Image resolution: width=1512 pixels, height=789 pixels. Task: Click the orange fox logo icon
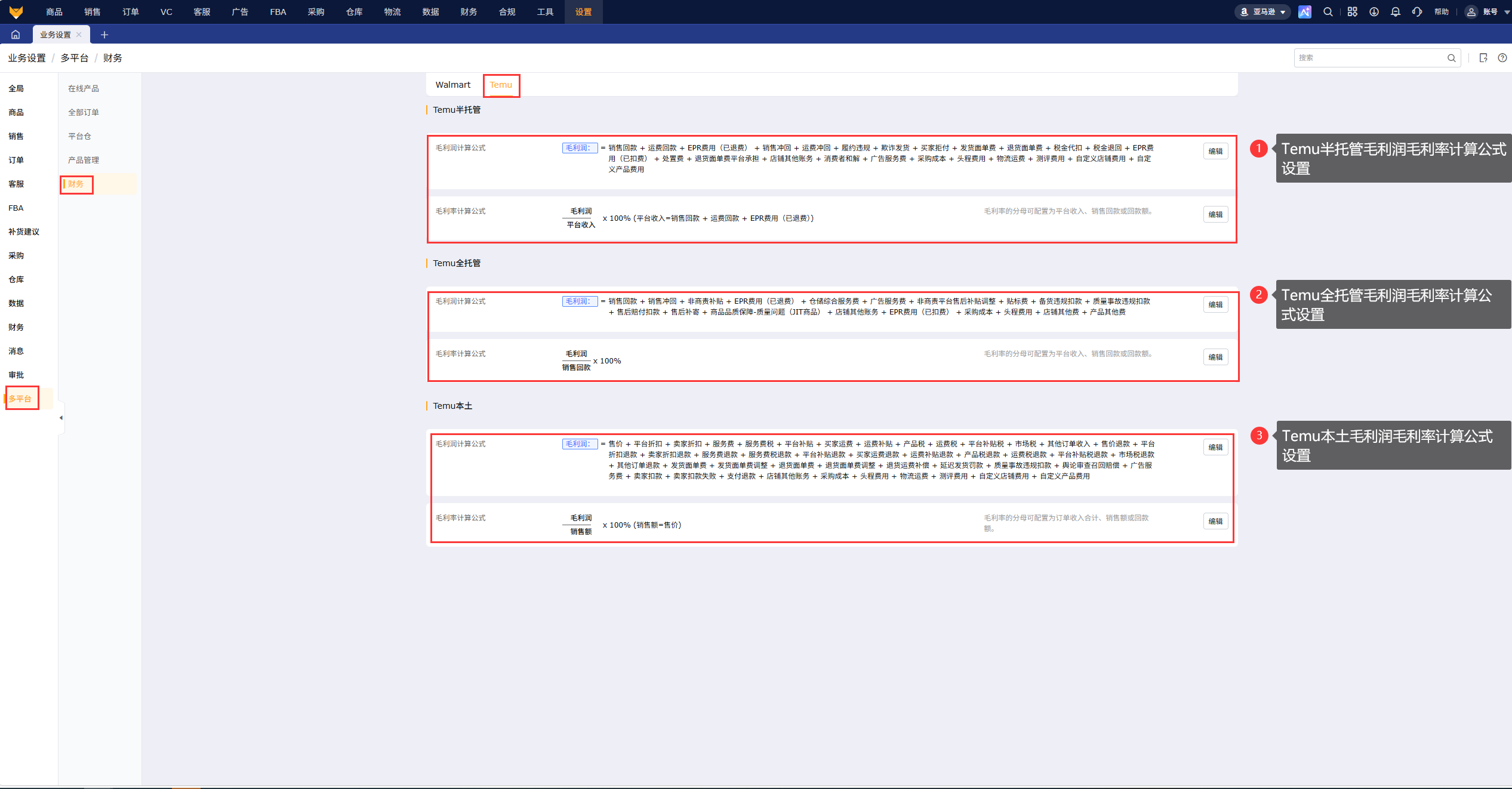16,12
